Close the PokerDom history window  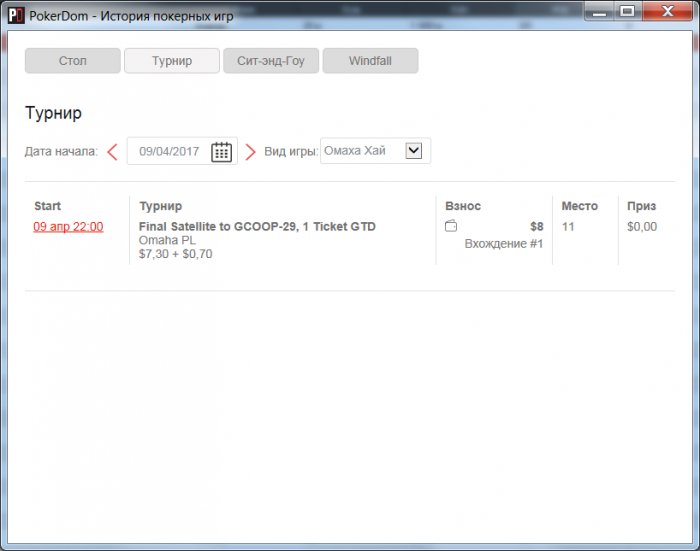[x=667, y=11]
